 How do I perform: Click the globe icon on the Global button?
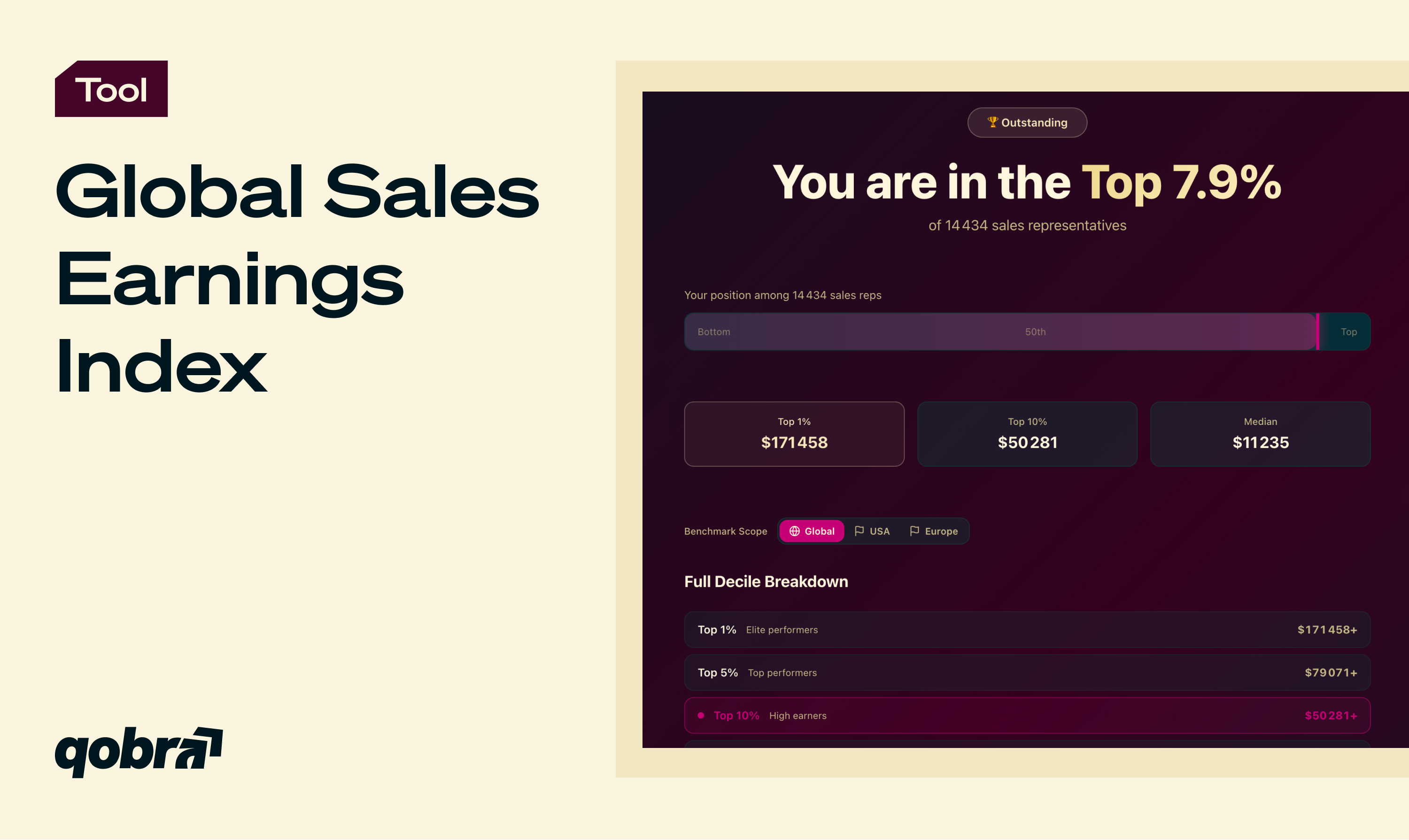(795, 531)
